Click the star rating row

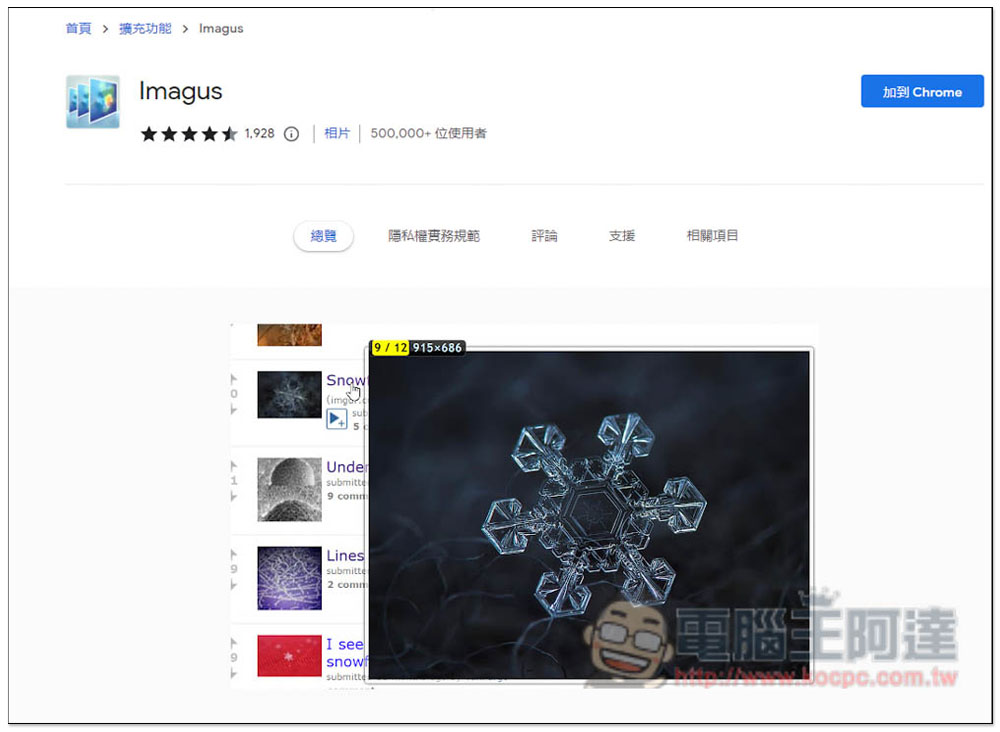tap(189, 134)
